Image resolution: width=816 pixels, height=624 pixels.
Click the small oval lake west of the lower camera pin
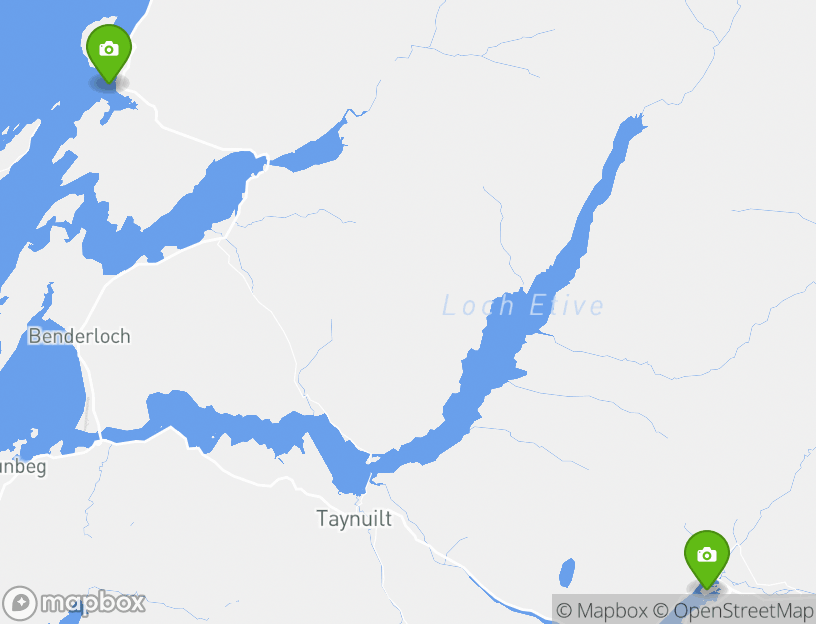(567, 573)
